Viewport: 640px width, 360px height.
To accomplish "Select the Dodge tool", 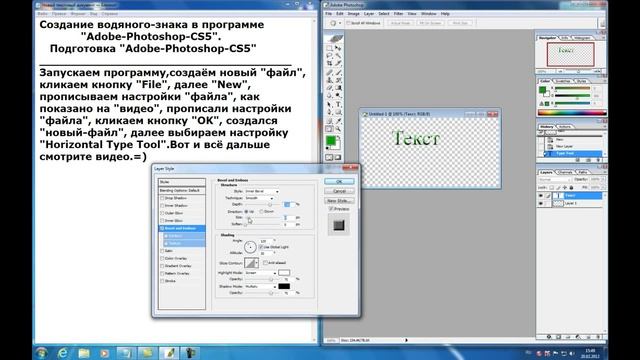I will (338, 96).
